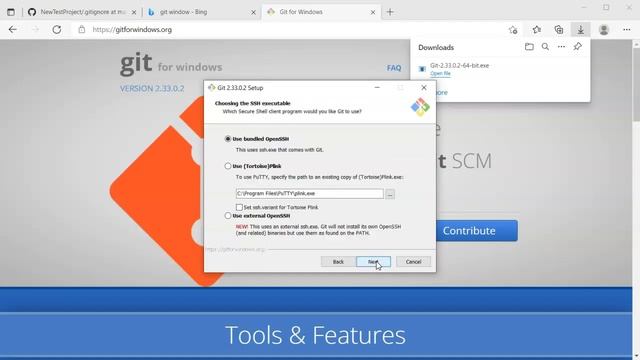
Task: Open a new browser tab
Action: click(x=390, y=12)
